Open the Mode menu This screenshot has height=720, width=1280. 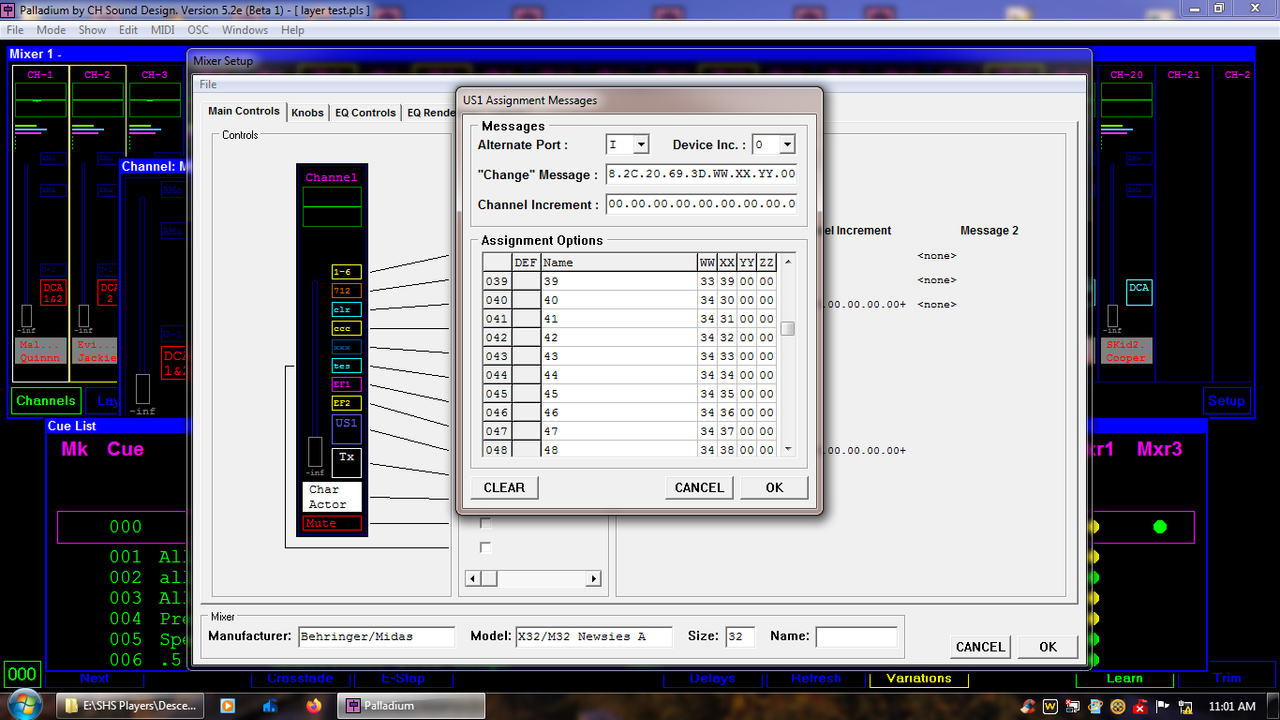click(x=51, y=30)
